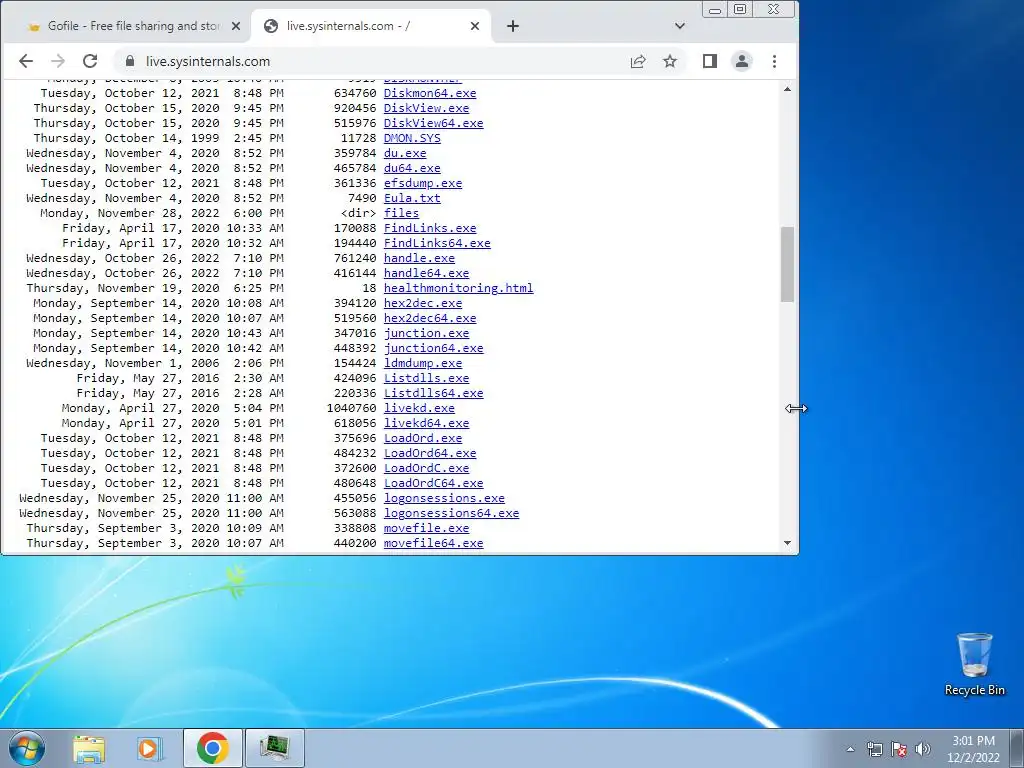Click the forward navigation arrow
Viewport: 1024px width, 768px height.
[58, 61]
